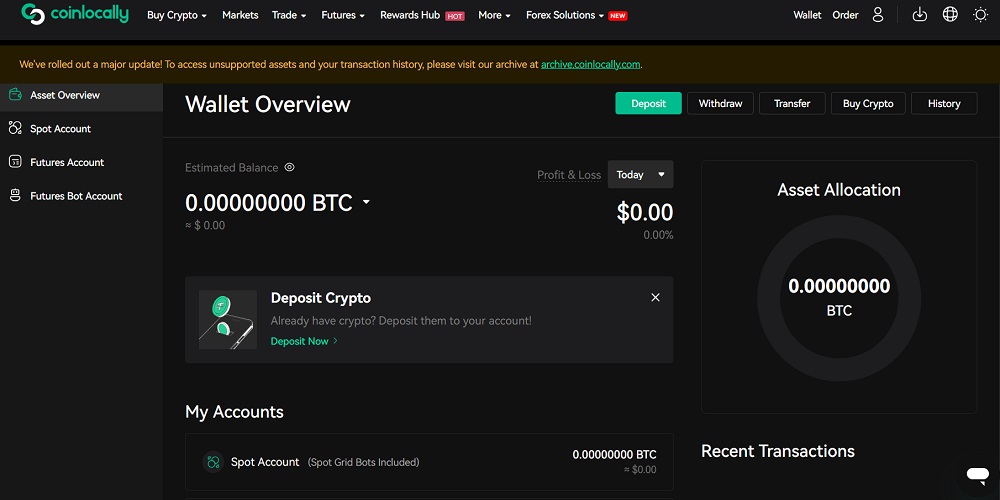Screen dimensions: 1000x500
Task: Open the Profit & Loss Today dropdown
Action: [640, 174]
